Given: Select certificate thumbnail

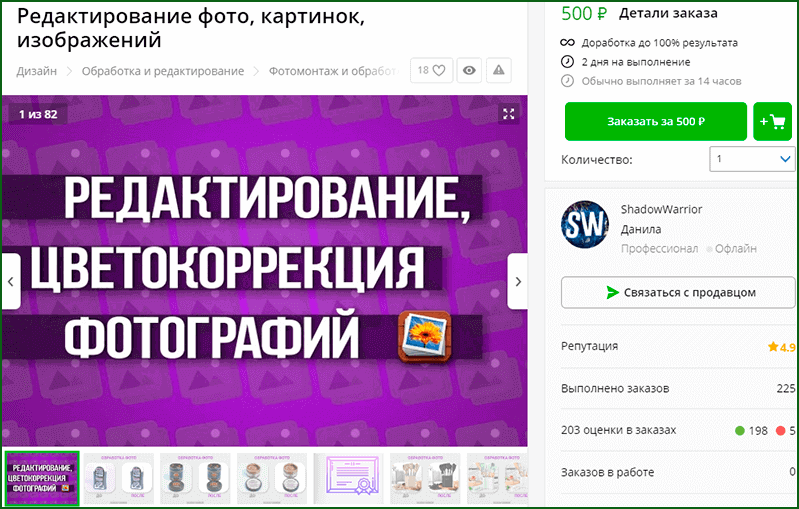Looking at the screenshot, I should coord(349,478).
